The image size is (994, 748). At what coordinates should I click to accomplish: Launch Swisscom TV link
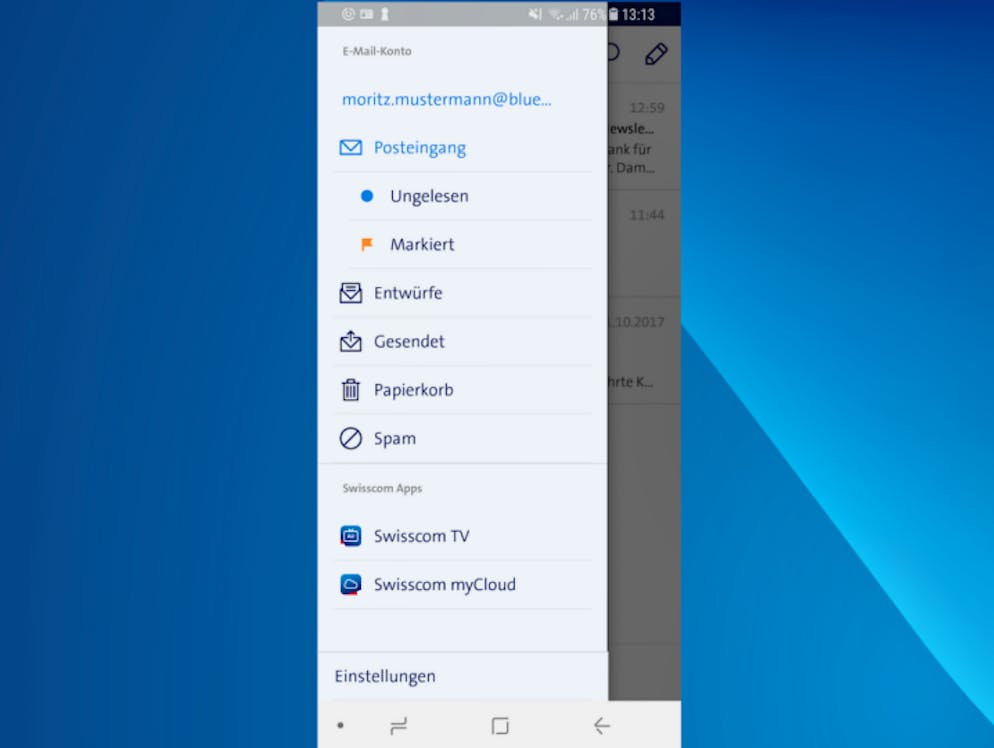422,536
